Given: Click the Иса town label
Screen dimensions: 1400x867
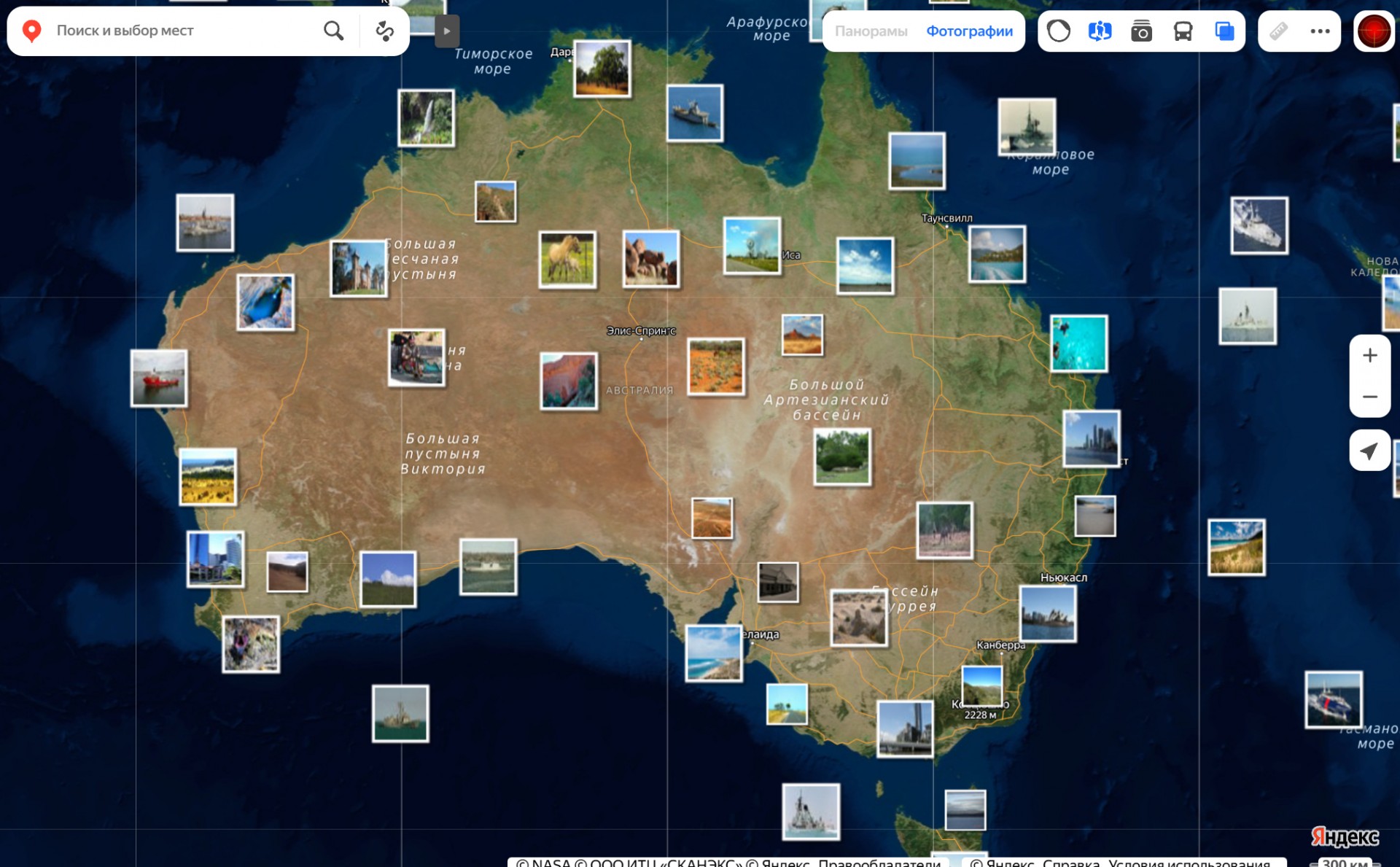Looking at the screenshot, I should (791, 255).
